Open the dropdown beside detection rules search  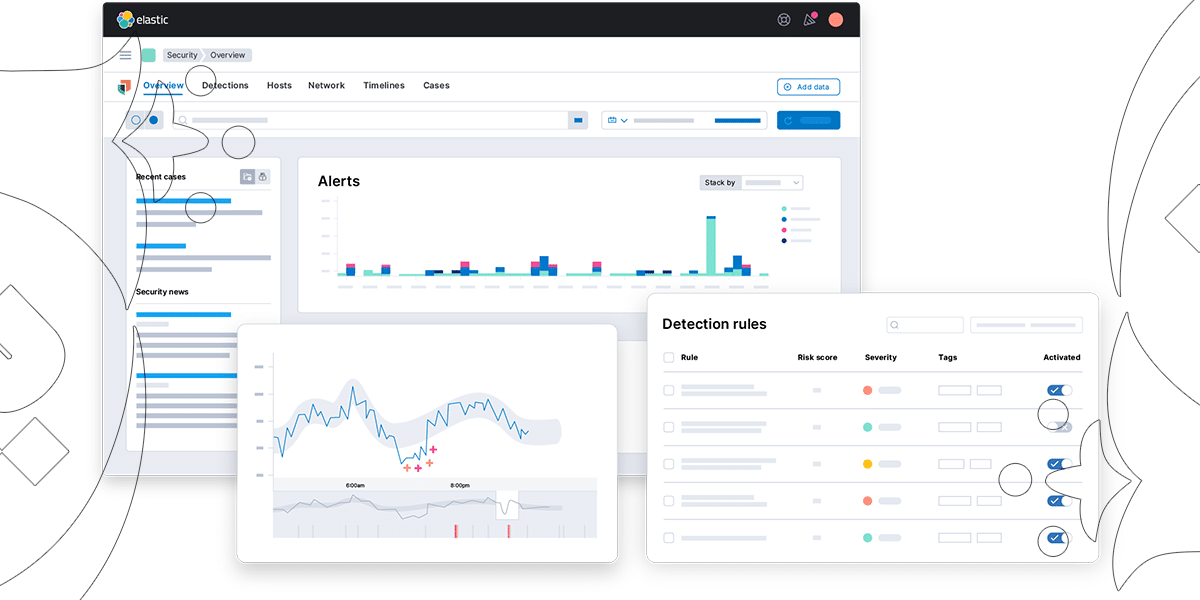click(1026, 325)
